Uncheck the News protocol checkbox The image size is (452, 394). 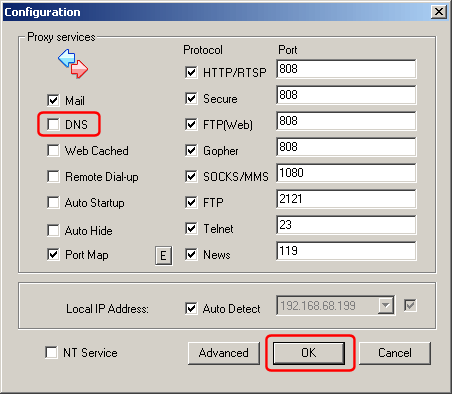click(191, 254)
